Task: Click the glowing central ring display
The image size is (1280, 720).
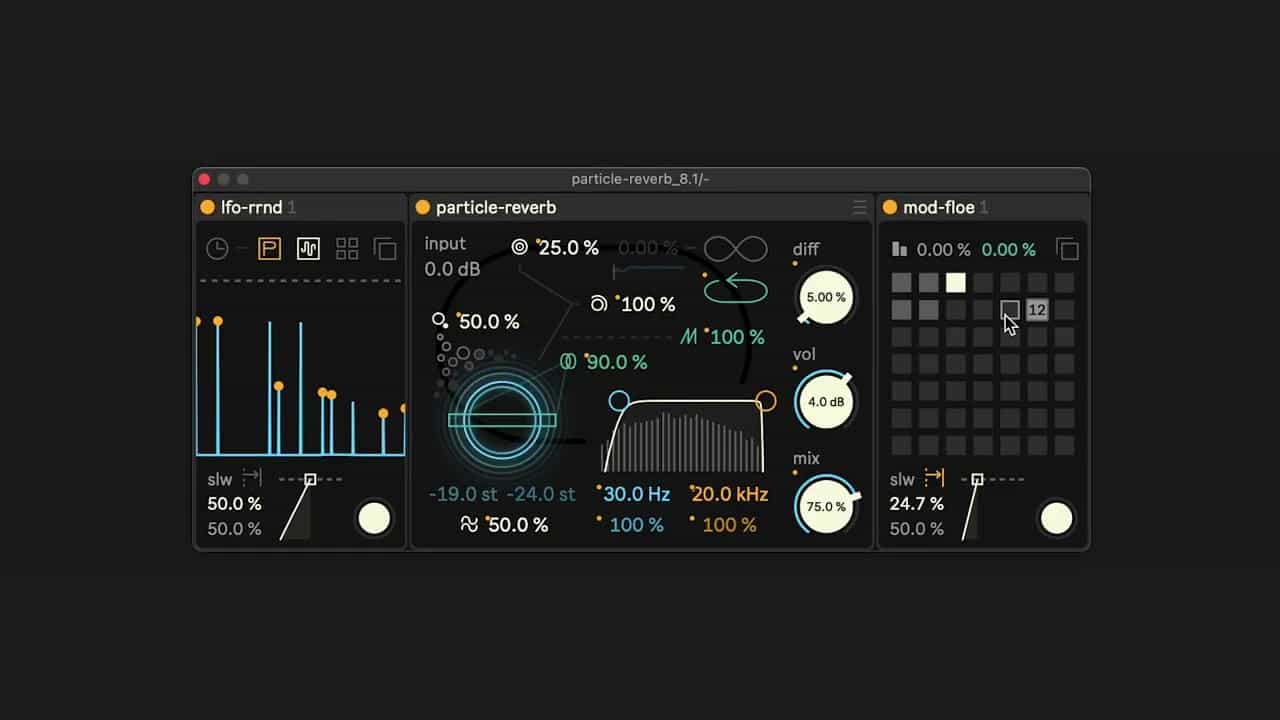Action: [502, 419]
